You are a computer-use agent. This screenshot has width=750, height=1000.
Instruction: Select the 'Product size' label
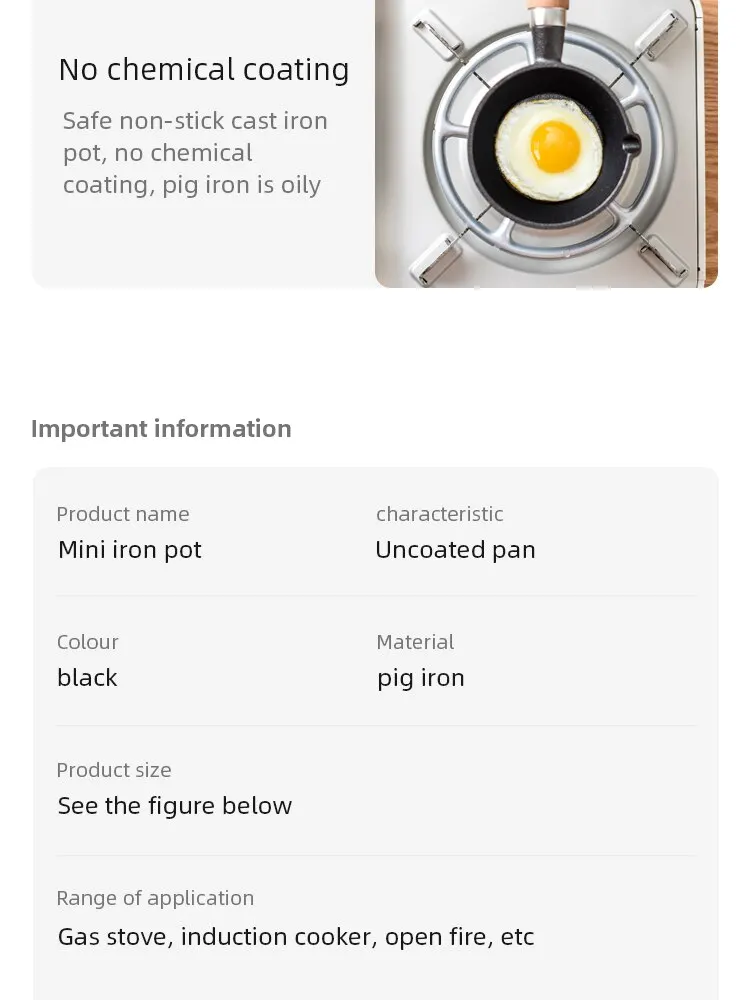click(114, 770)
